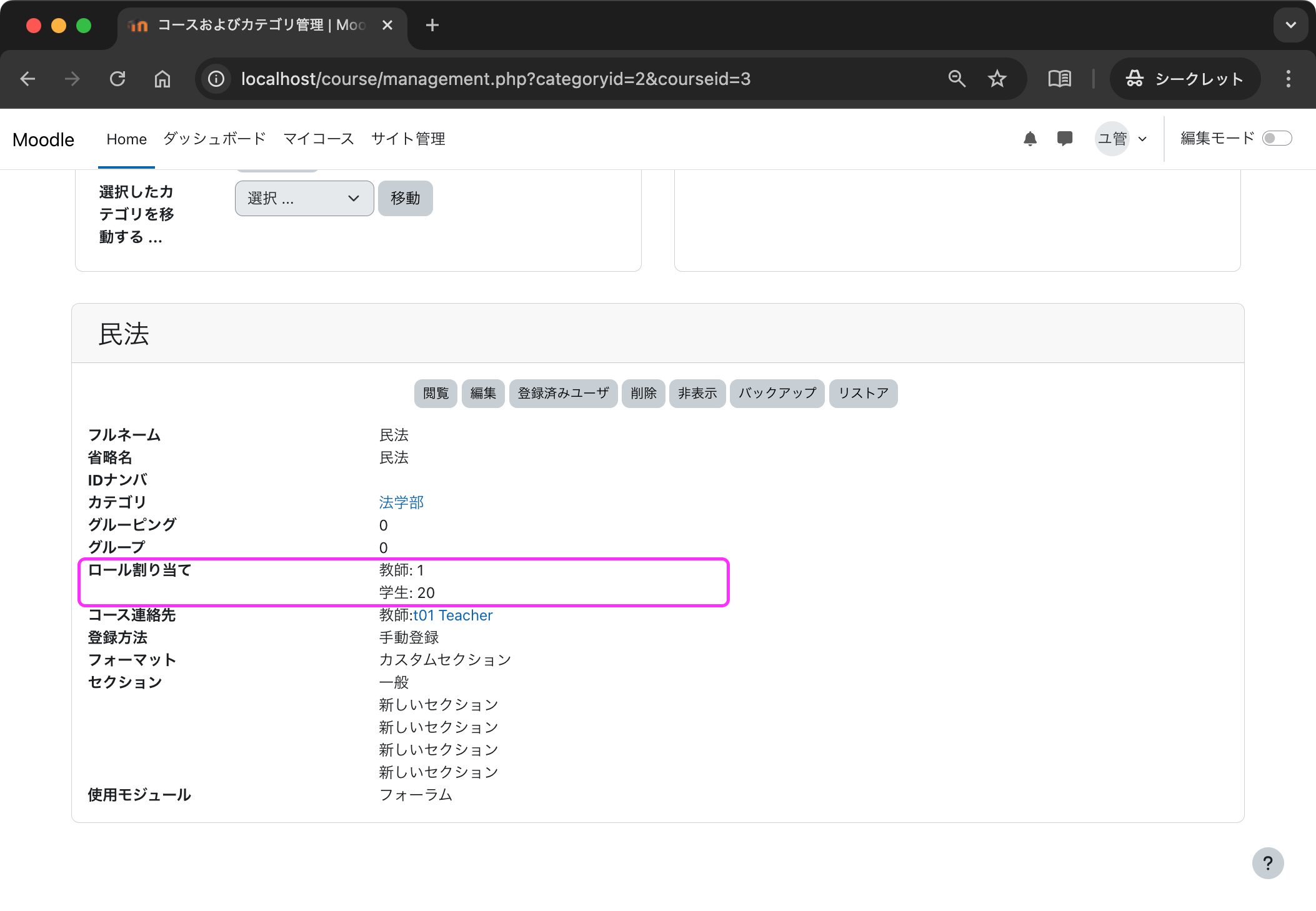Open マイコース navigation item

click(319, 139)
